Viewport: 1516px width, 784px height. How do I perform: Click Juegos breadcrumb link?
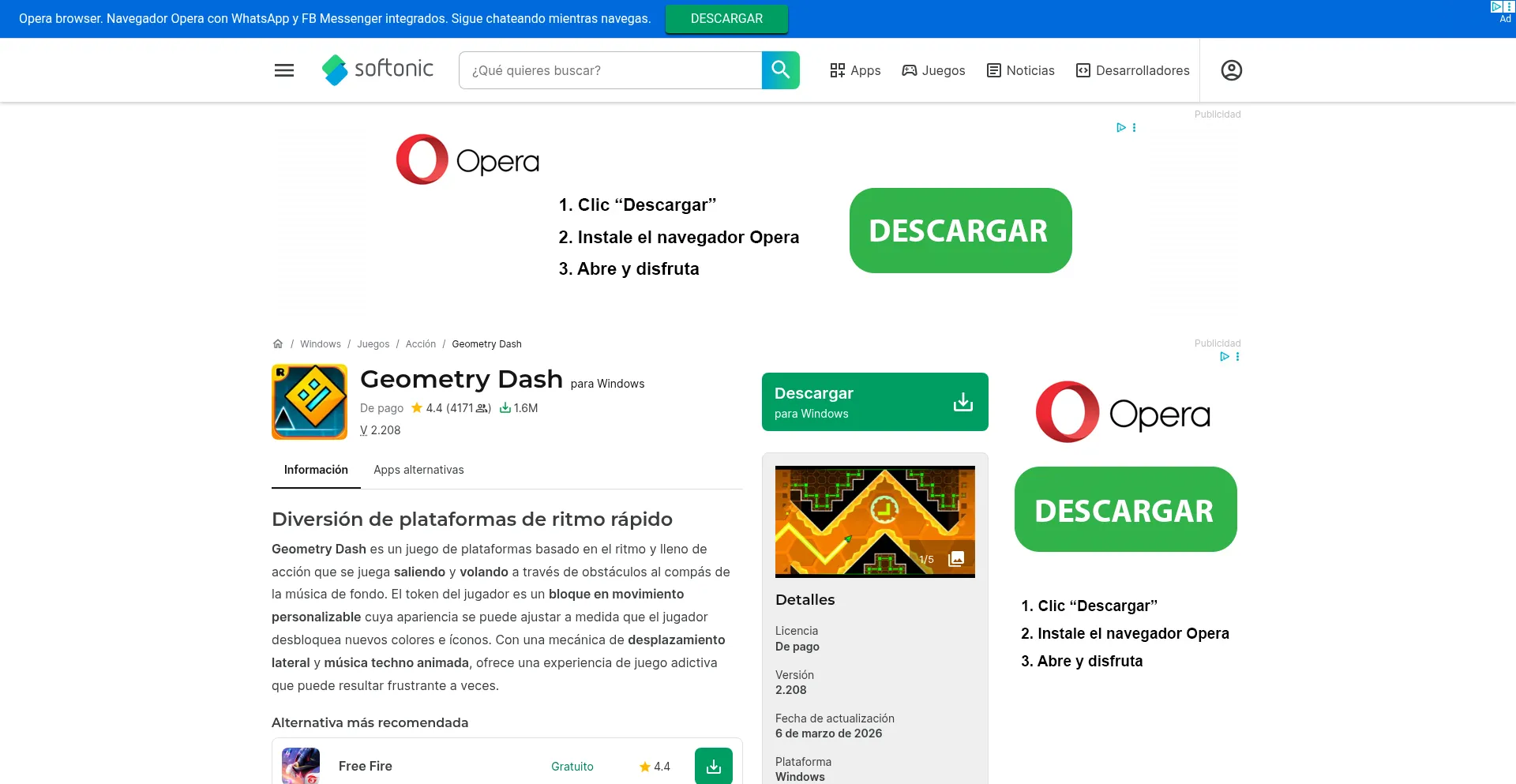pos(373,344)
